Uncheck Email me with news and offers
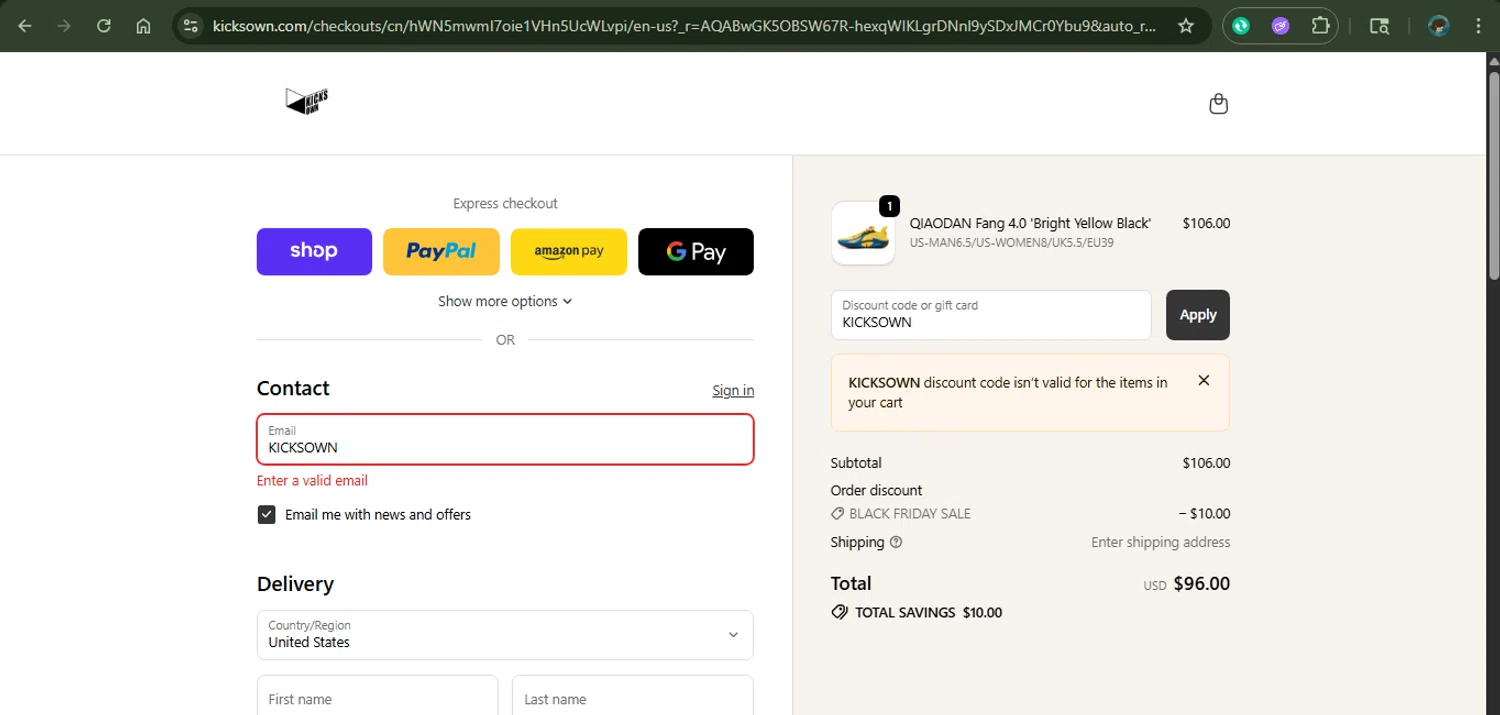 tap(267, 514)
